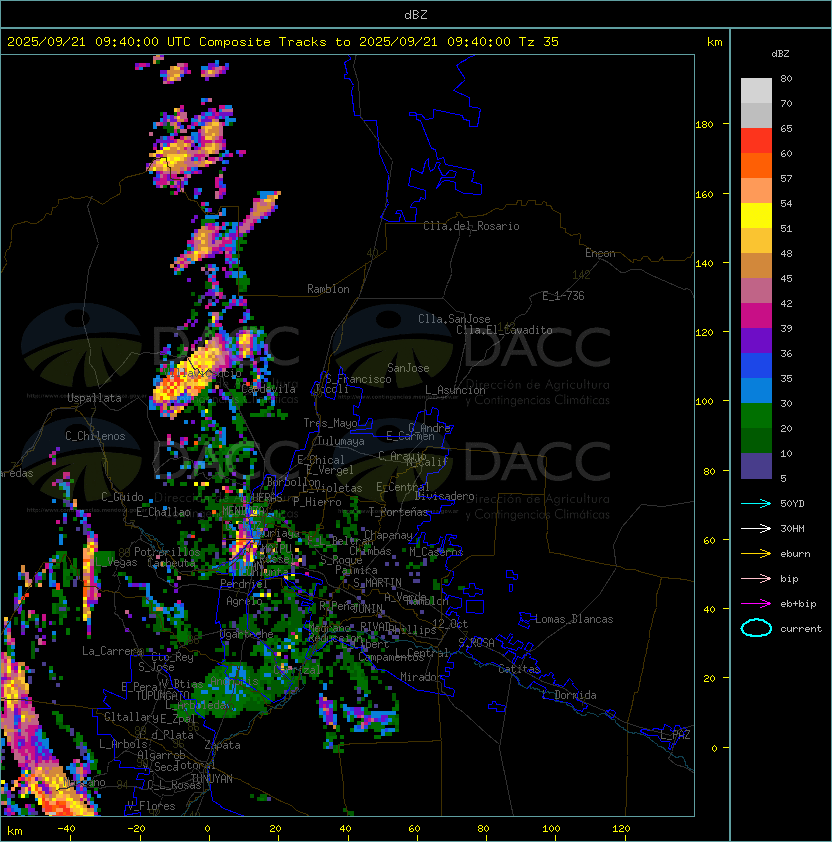Click the white 30HM arrow icon
Screen dimensions: 832x842
(756, 528)
